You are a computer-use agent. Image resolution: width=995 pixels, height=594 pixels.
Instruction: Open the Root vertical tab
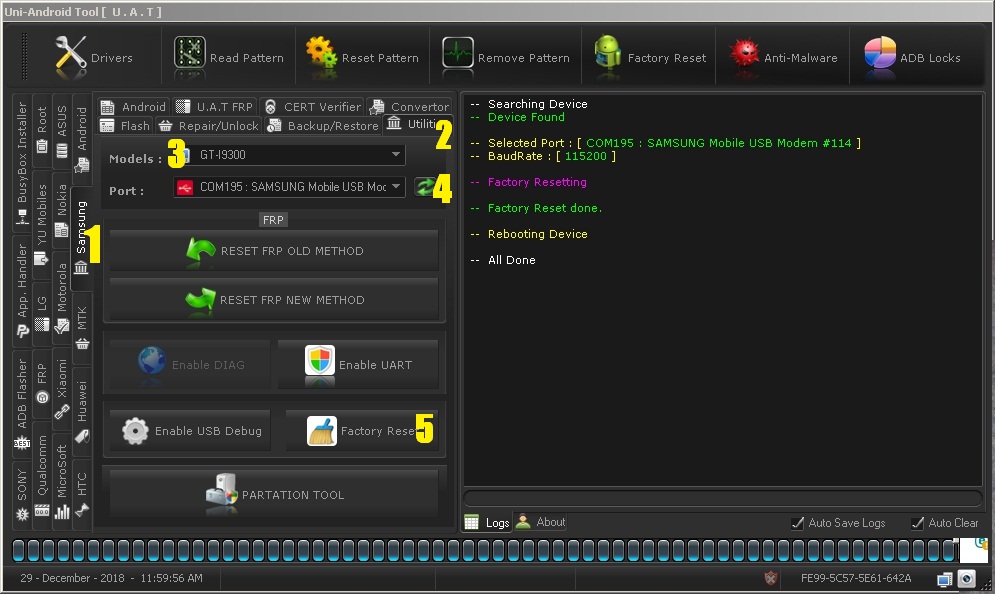click(x=42, y=131)
